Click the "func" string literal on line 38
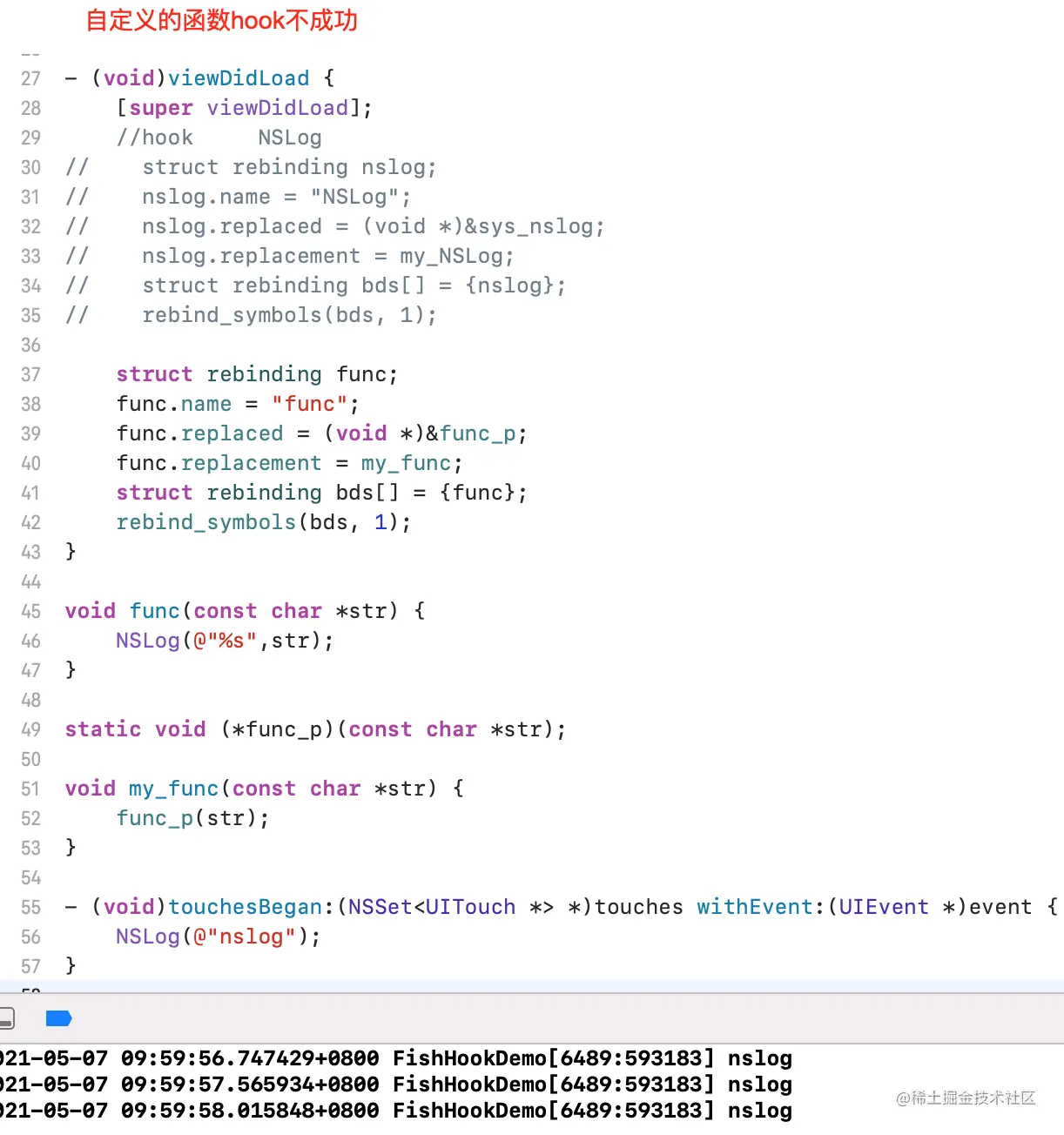 [309, 404]
